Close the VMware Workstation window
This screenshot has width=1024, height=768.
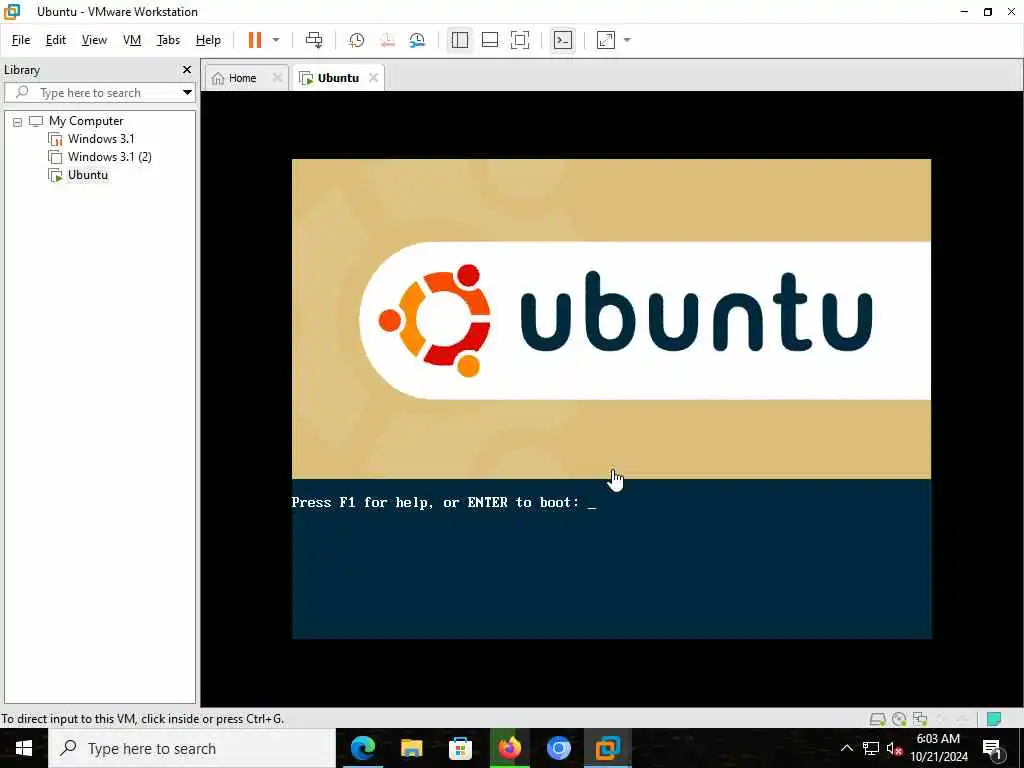(1011, 12)
